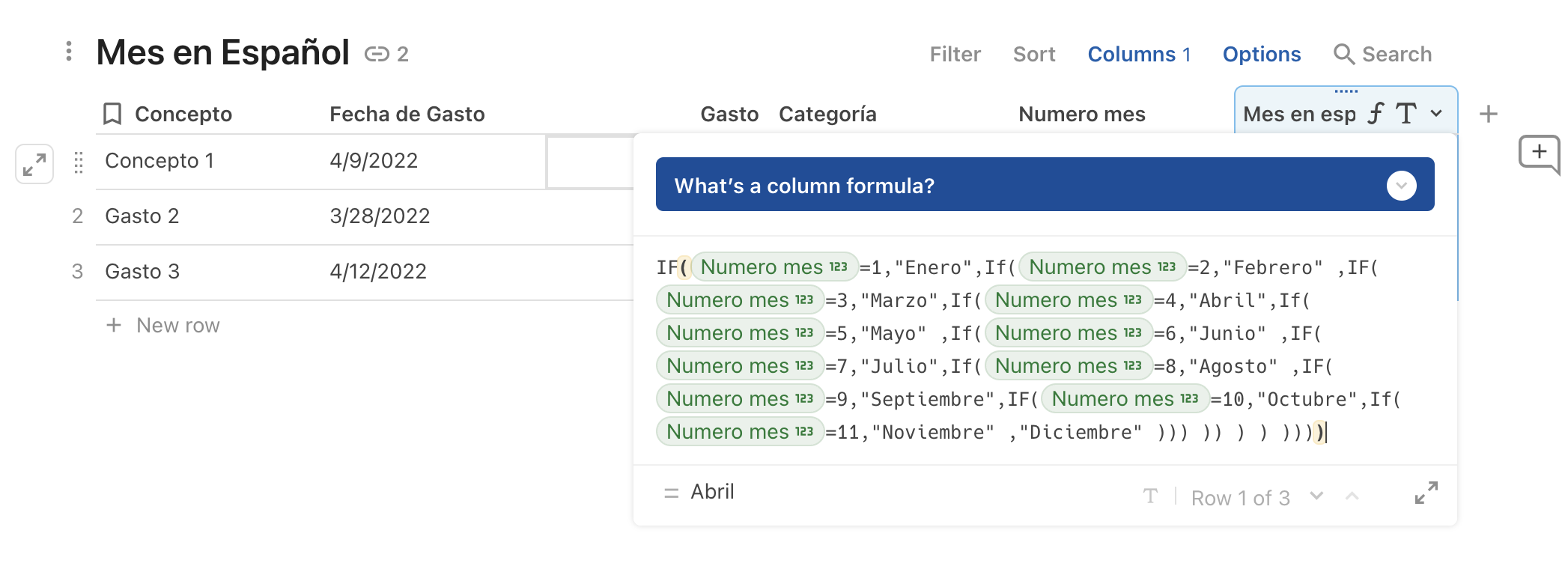Expand Concepto 1 row to full view
The image size is (1568, 566).
click(x=34, y=164)
